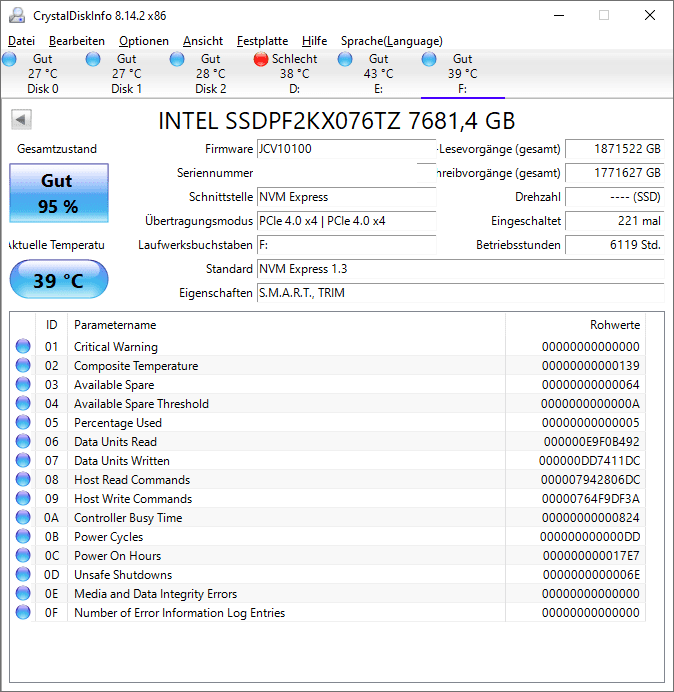Open the Bearbeiten menu
Viewport: 674px width, 692px height.
point(77,41)
